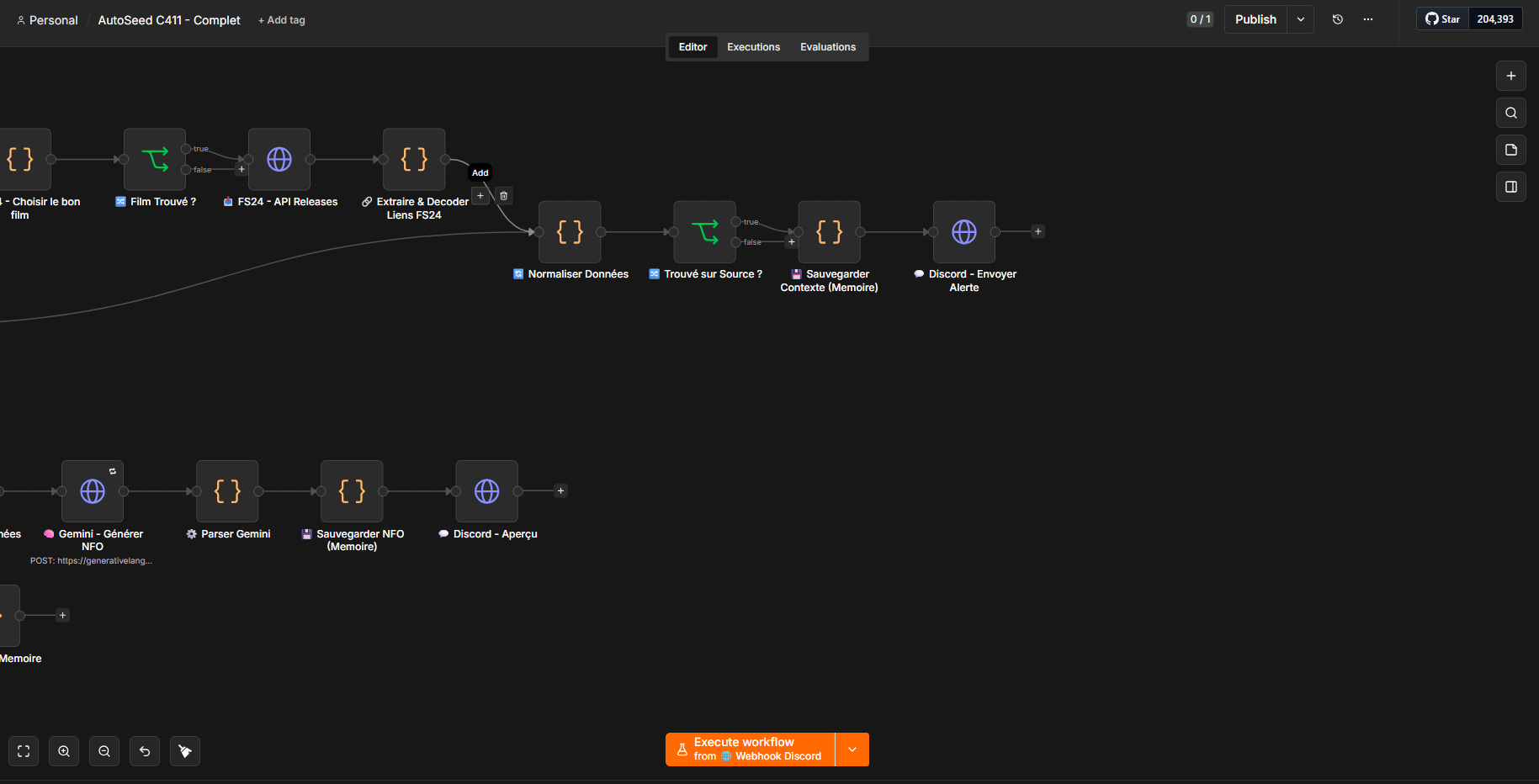This screenshot has width=1539, height=784.
Task: Select the FS24 - API Releases node
Action: click(279, 159)
